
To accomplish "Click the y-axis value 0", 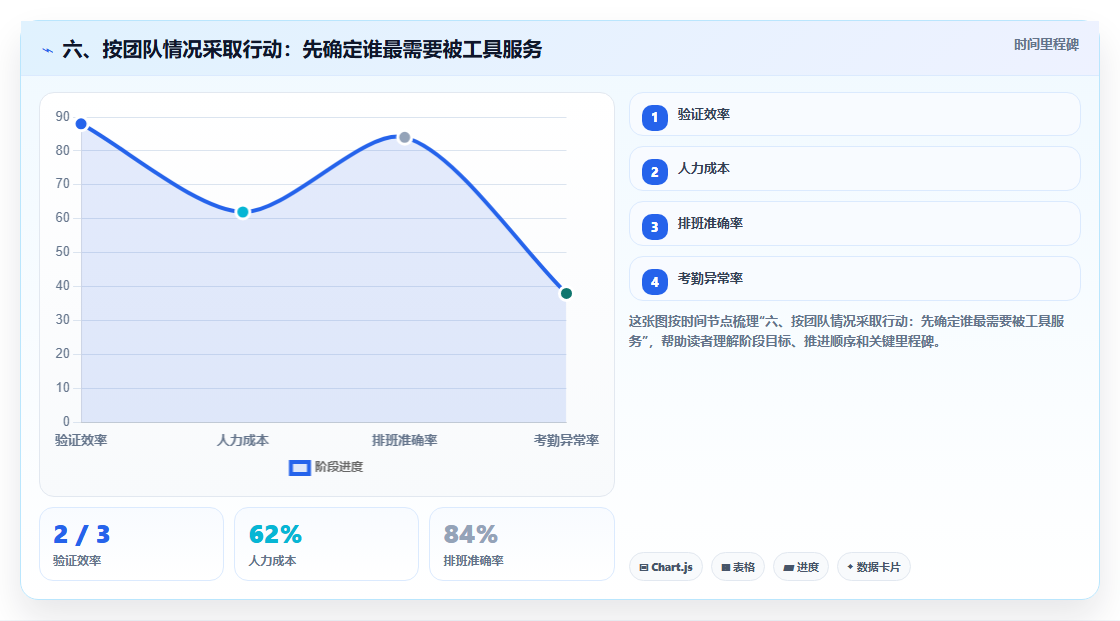I will point(66,422).
